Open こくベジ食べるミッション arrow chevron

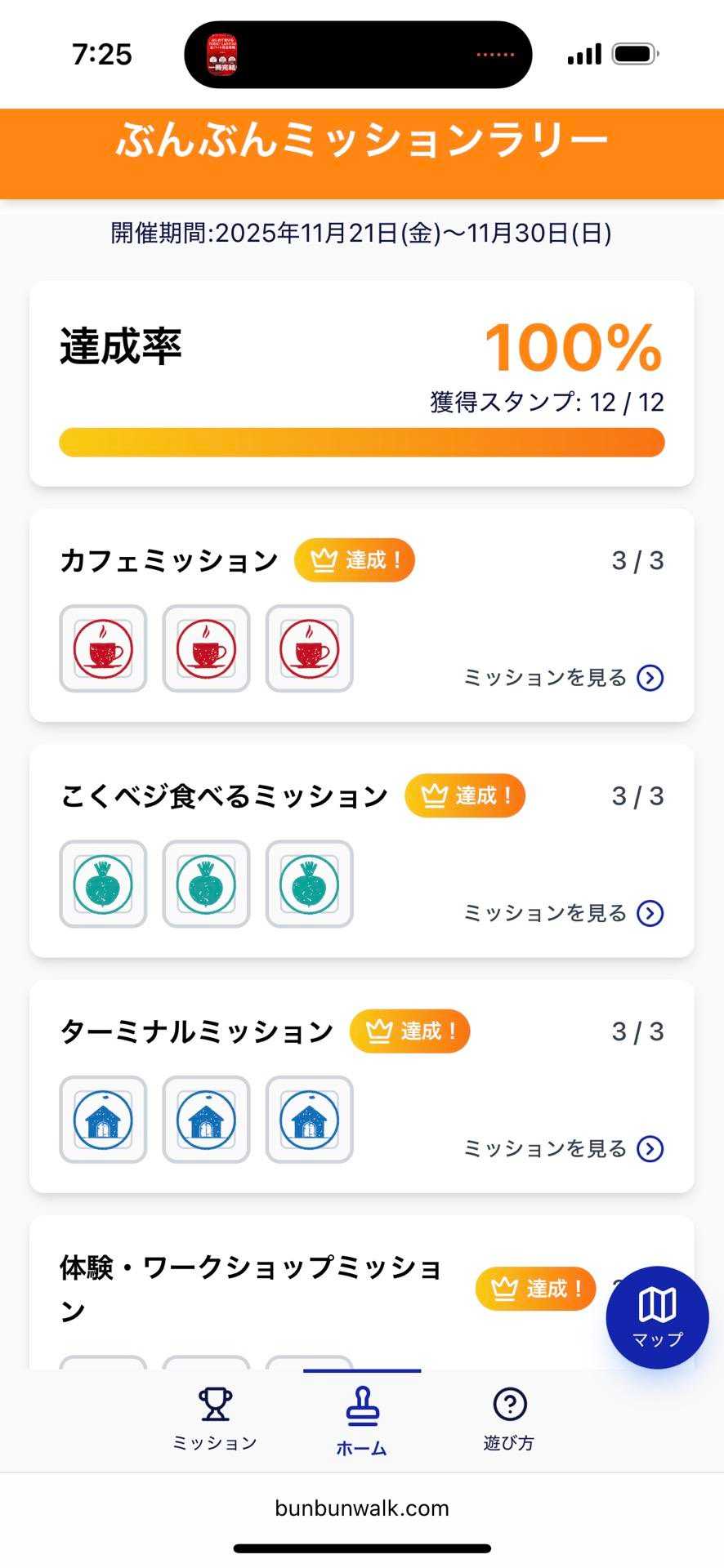coord(650,913)
